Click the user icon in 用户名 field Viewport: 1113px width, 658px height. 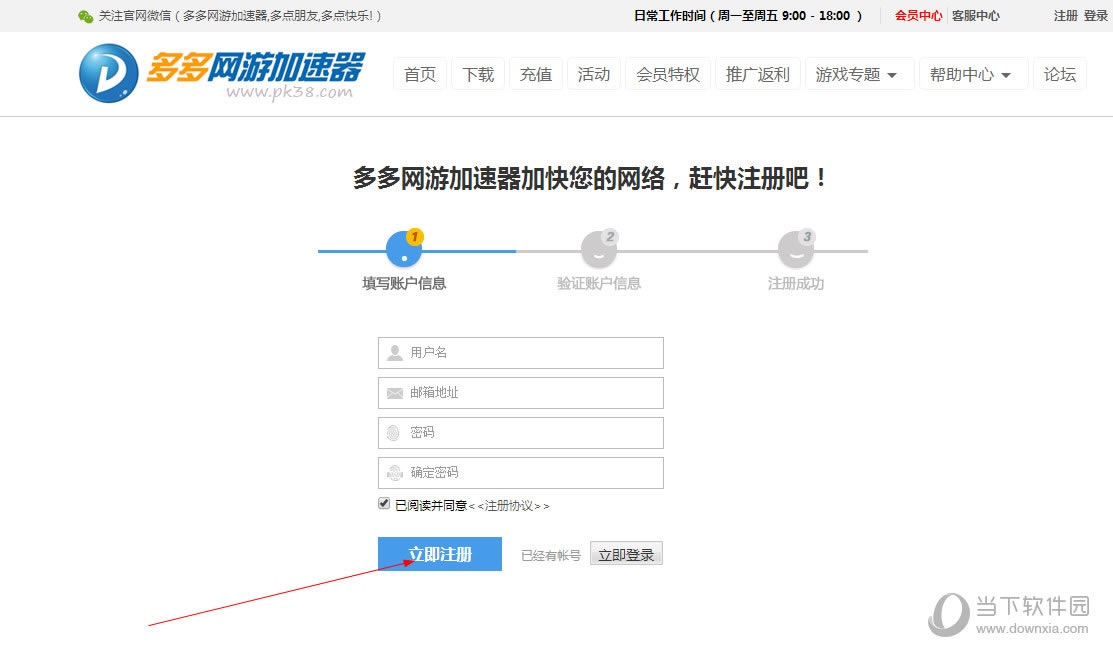click(395, 353)
